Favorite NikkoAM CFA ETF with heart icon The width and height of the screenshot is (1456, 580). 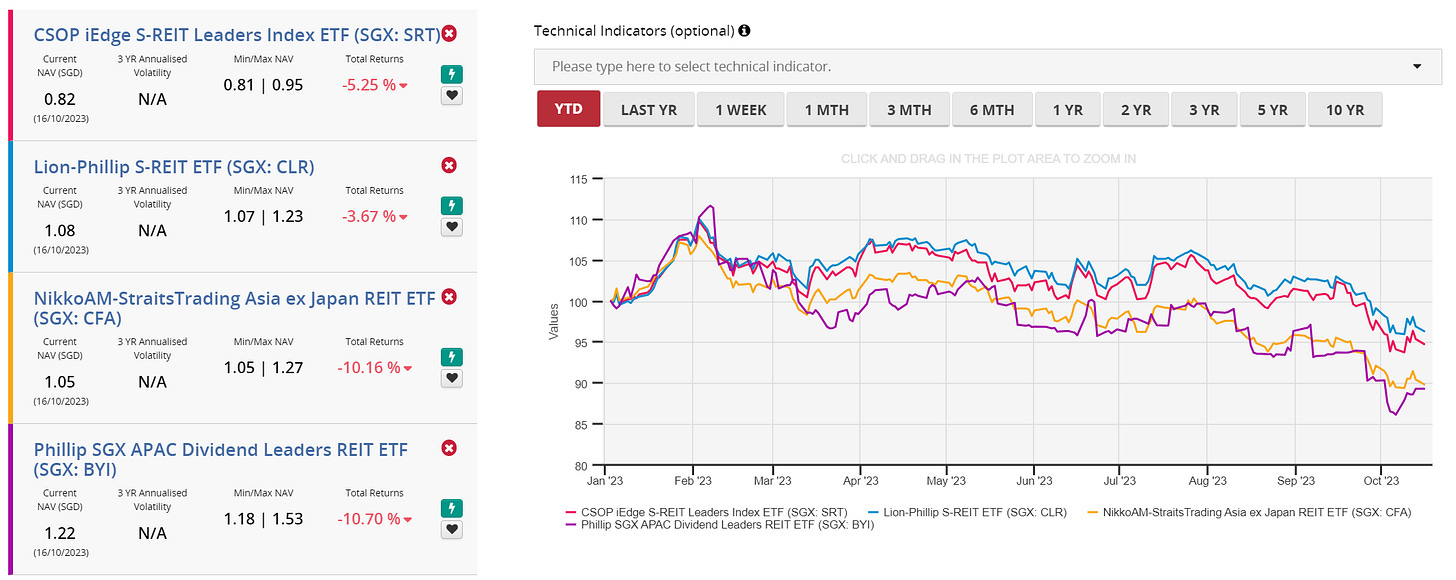click(450, 378)
